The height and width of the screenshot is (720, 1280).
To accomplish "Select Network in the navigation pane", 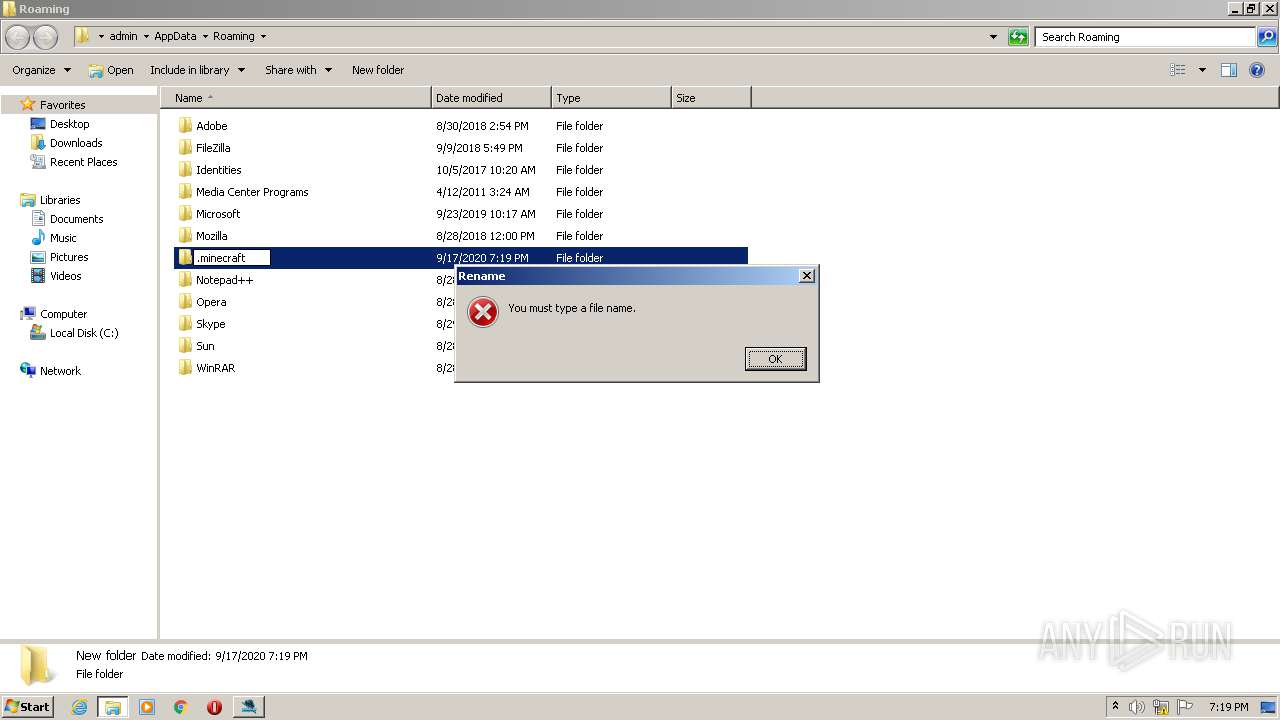I will coord(60,371).
